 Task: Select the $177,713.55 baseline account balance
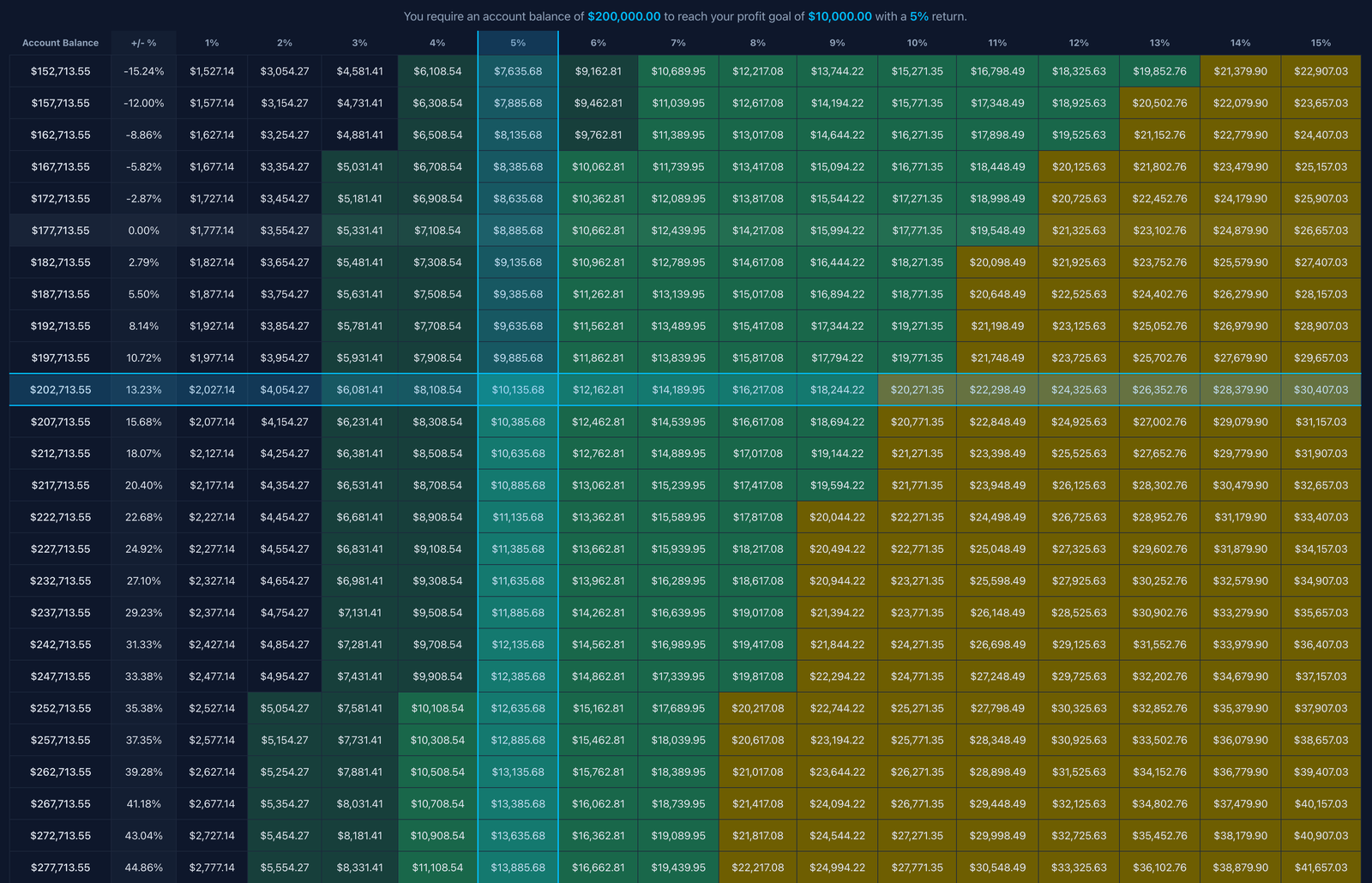point(60,231)
